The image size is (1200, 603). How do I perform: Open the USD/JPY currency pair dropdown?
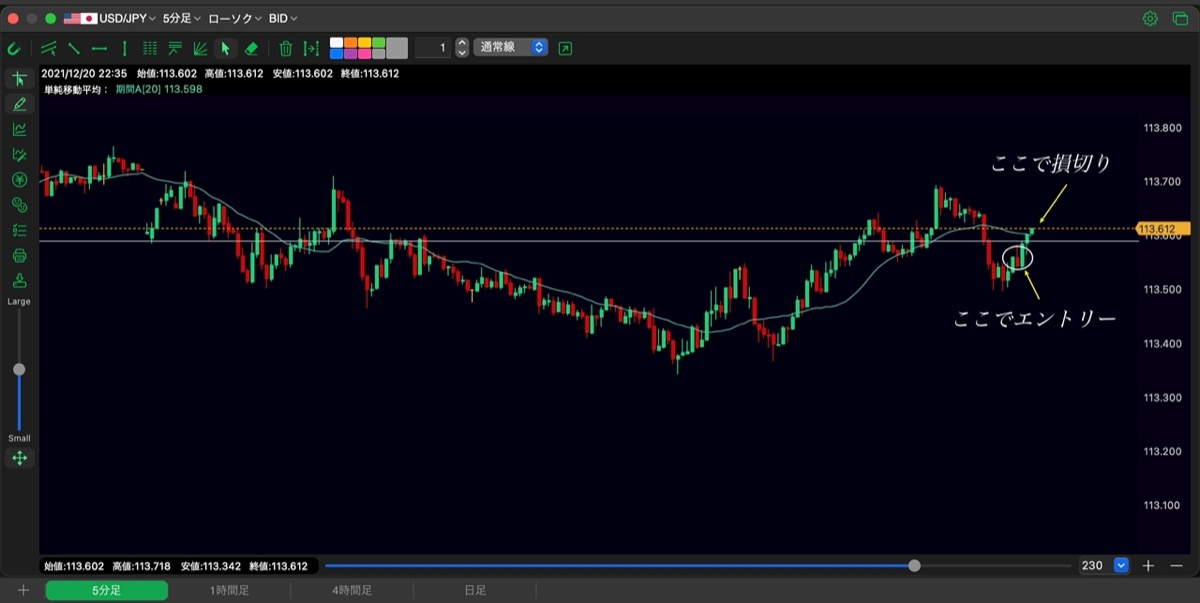(110, 19)
